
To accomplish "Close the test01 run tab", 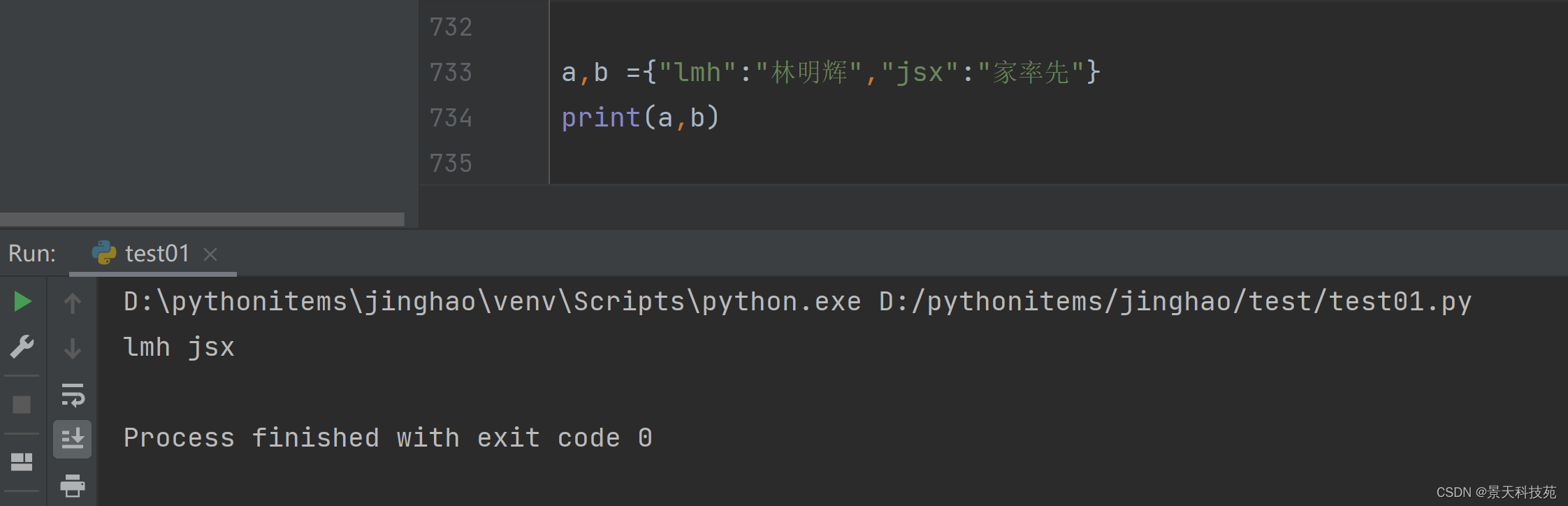I will click(210, 254).
